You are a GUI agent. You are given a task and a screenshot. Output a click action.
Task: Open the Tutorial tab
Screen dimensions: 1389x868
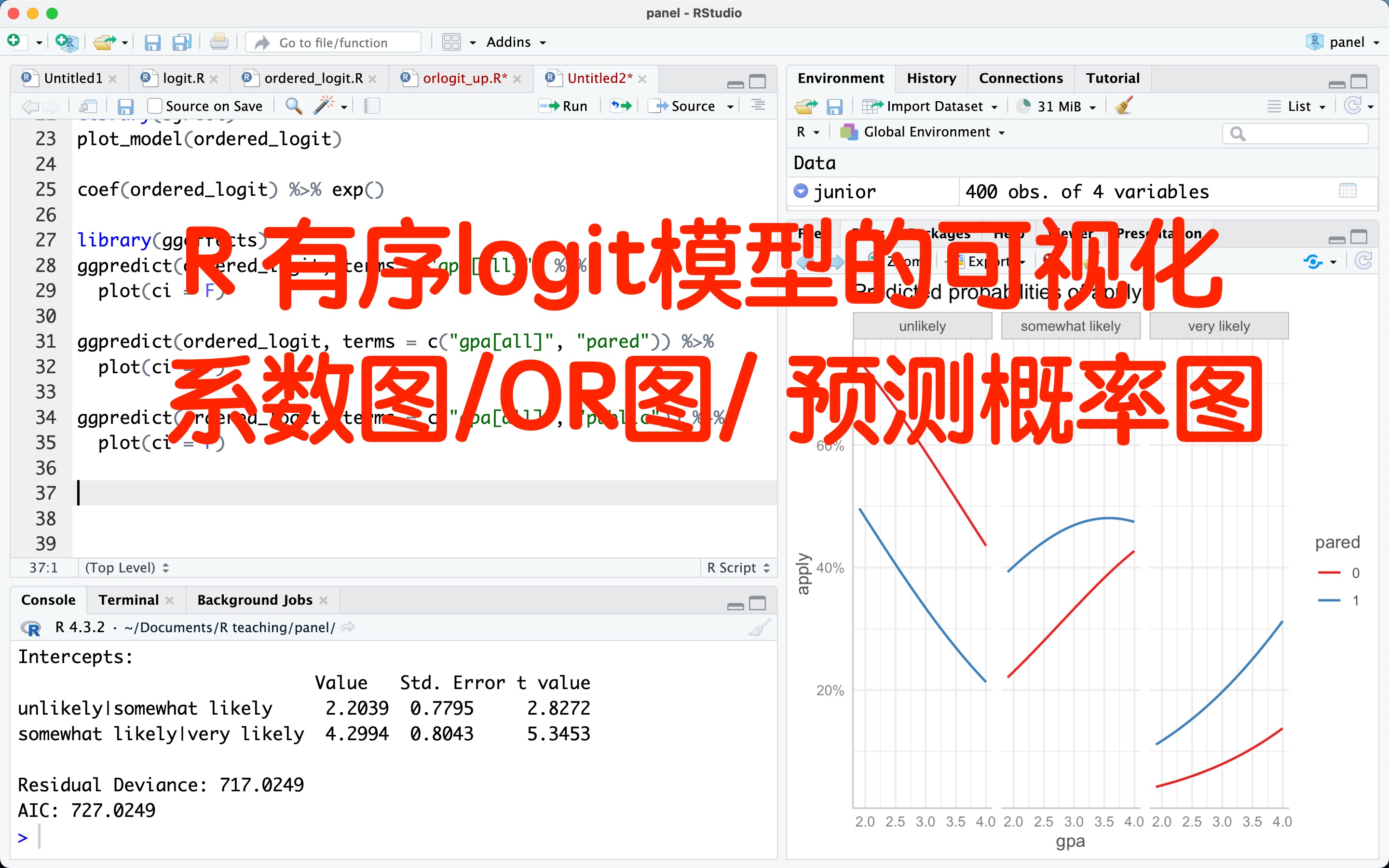click(x=1112, y=78)
